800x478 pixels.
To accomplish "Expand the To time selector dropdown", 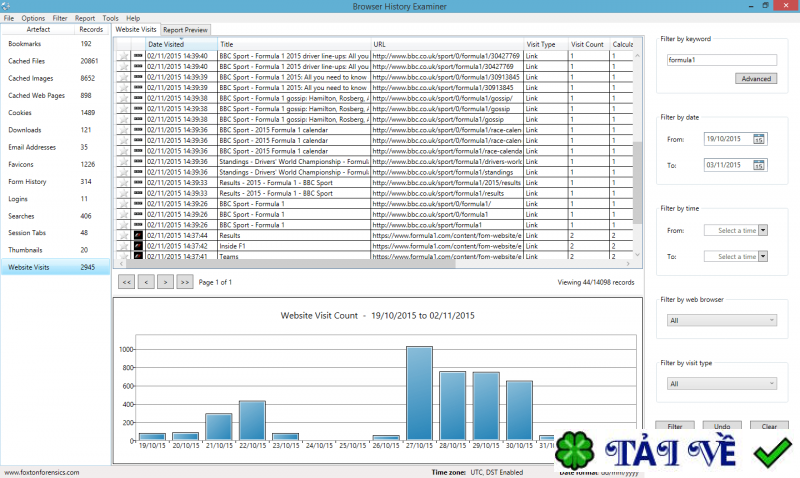I will tap(763, 256).
